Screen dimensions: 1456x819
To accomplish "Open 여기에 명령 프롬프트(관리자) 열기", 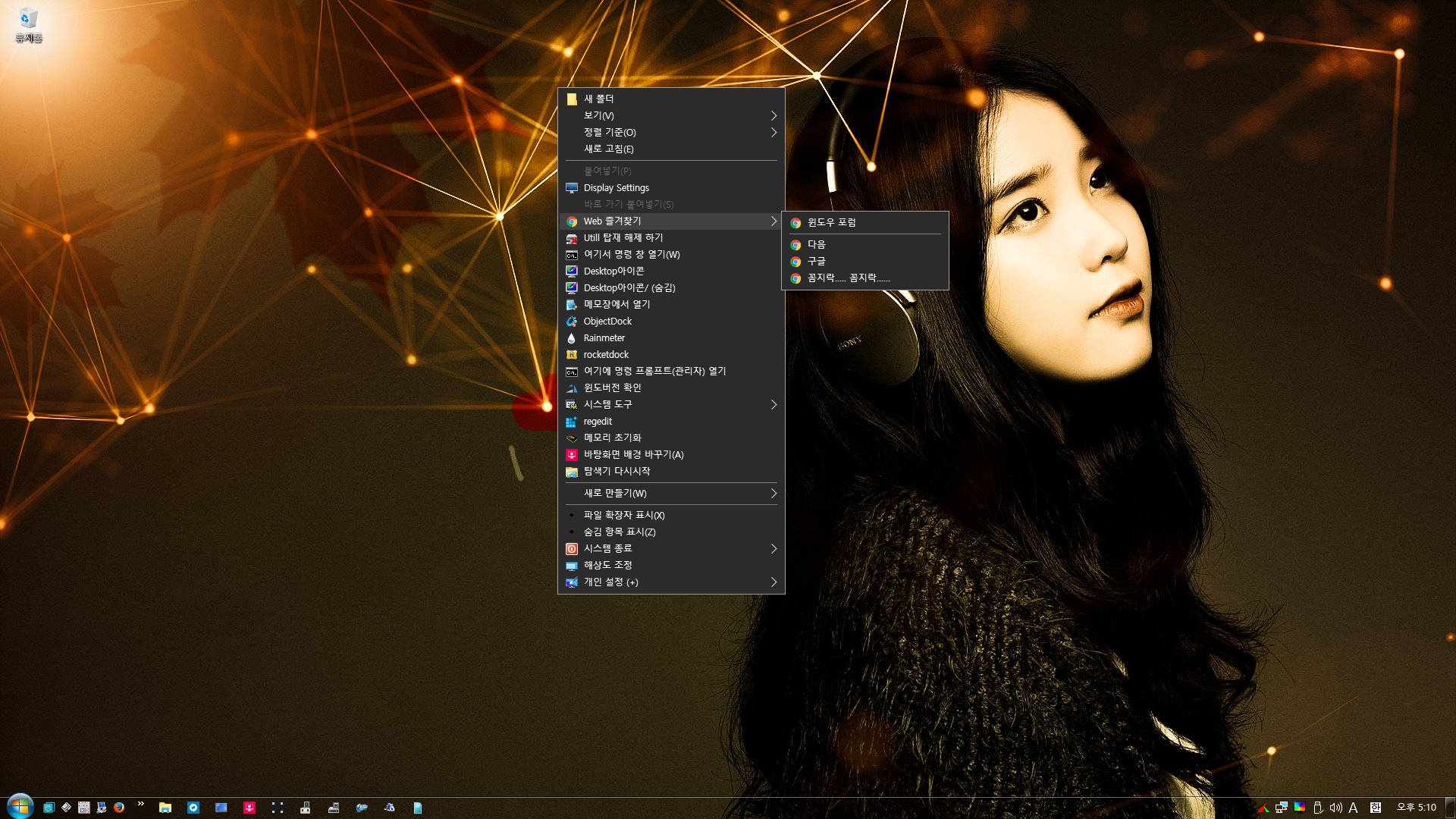I will point(671,371).
